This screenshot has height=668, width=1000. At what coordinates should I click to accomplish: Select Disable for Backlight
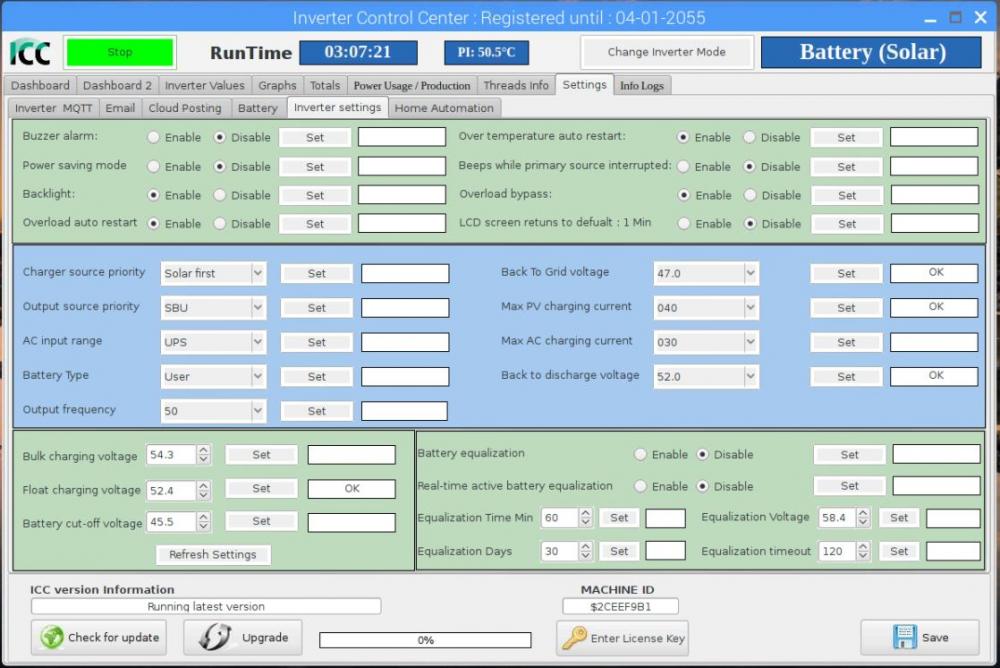tap(220, 195)
